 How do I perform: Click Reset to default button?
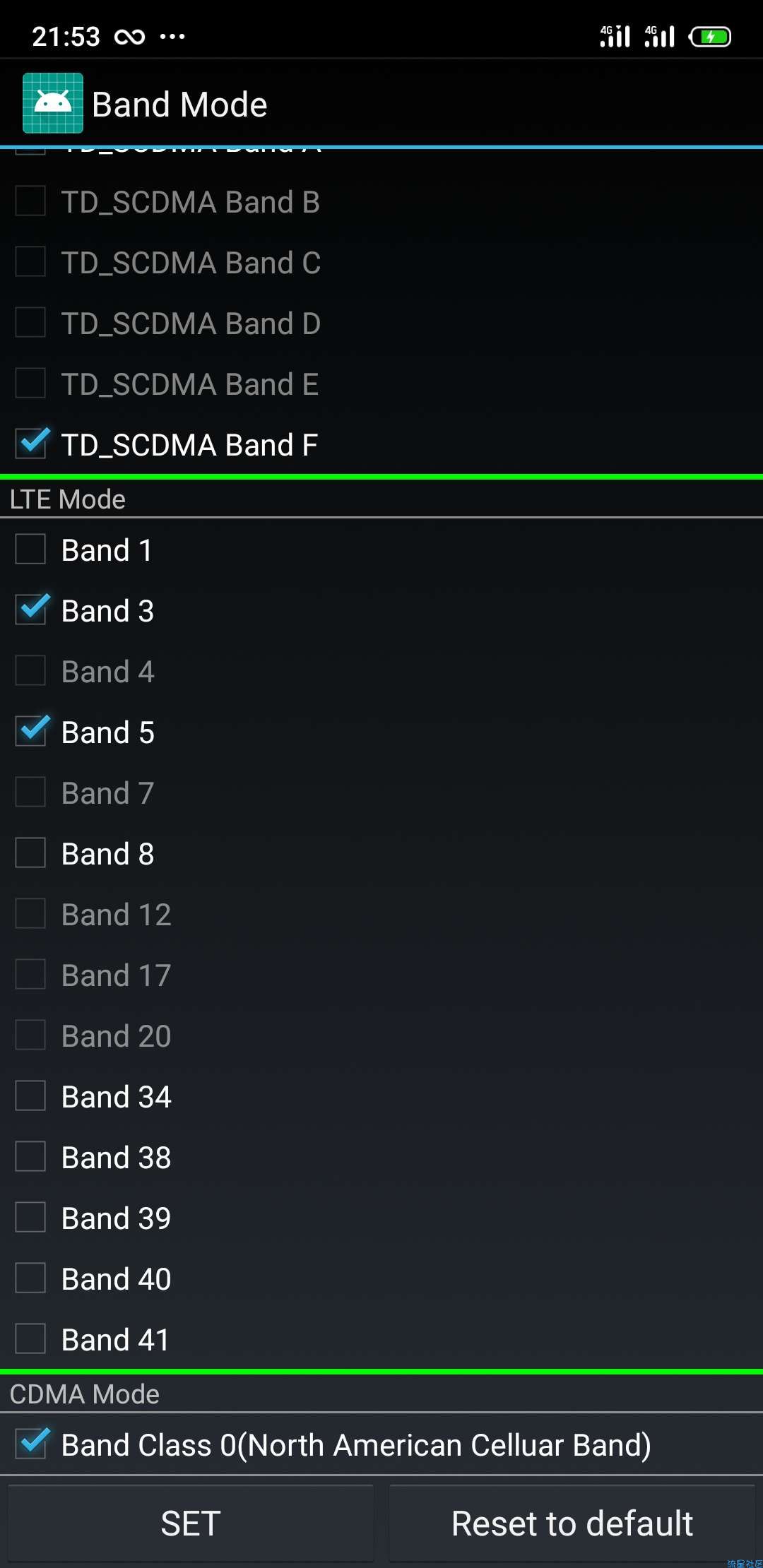pyautogui.click(x=572, y=1523)
